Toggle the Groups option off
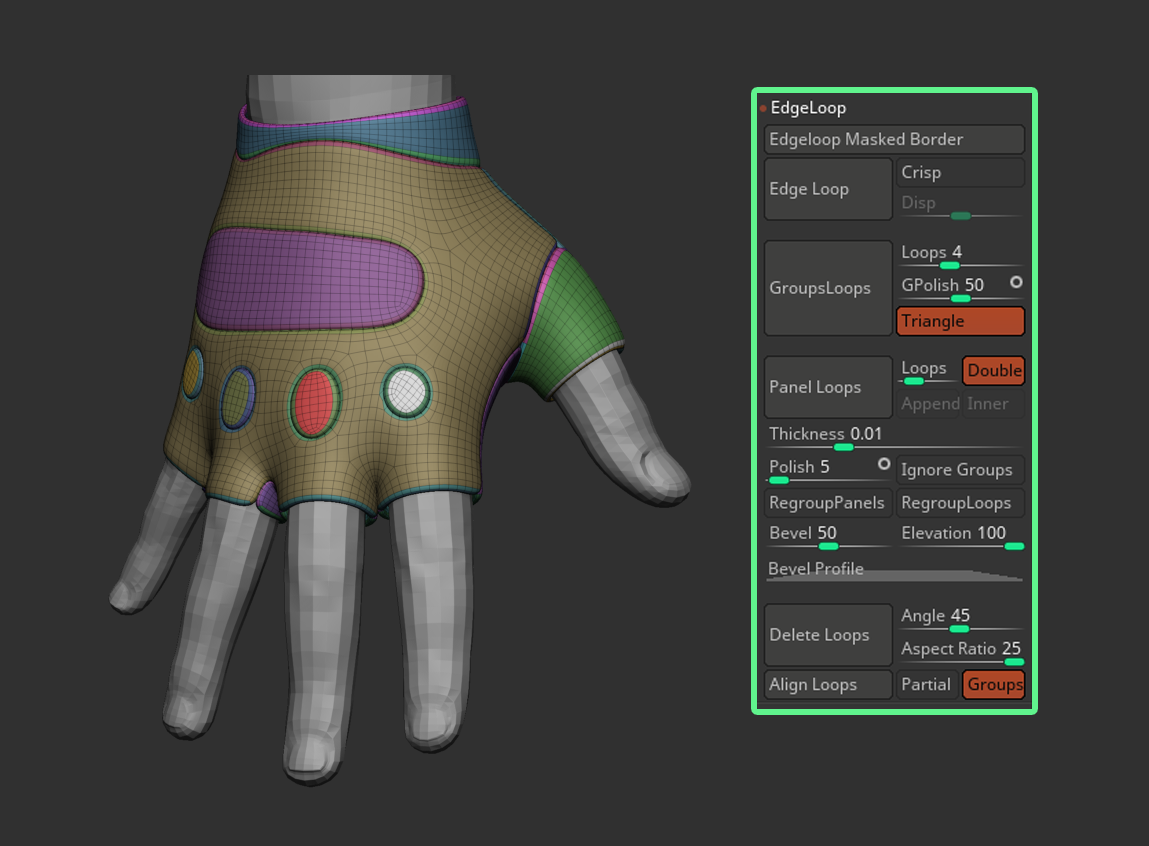1149x846 pixels. pyautogui.click(x=993, y=685)
